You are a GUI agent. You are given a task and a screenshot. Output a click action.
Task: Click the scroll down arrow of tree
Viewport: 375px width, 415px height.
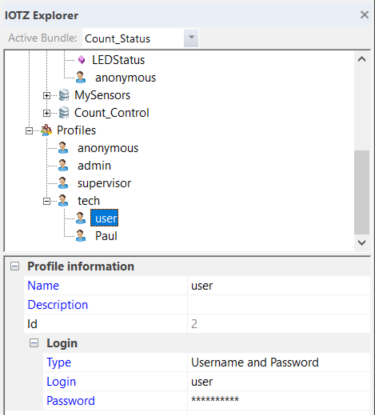pyautogui.click(x=362, y=243)
